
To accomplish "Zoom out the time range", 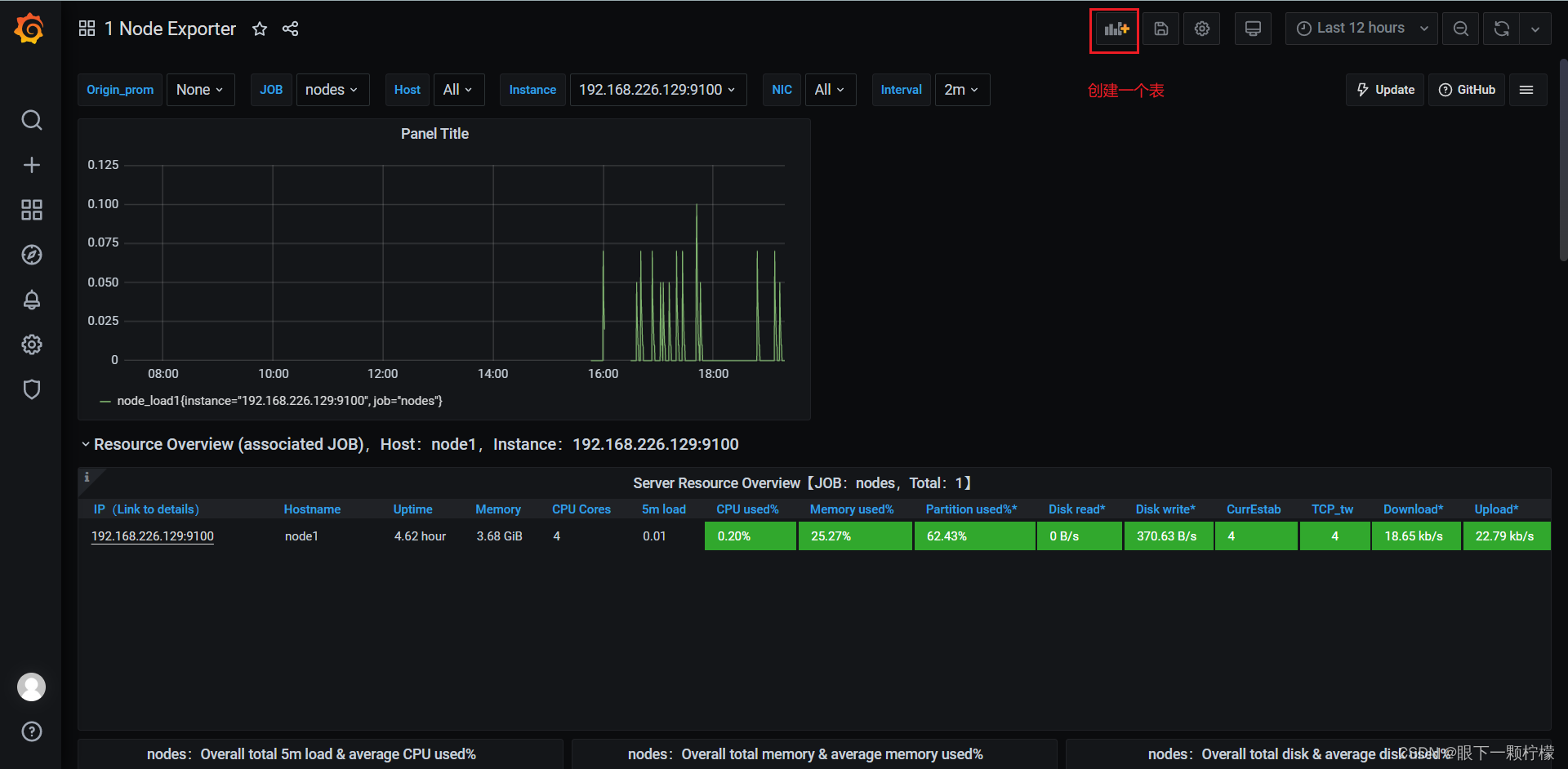I will coord(1460,29).
